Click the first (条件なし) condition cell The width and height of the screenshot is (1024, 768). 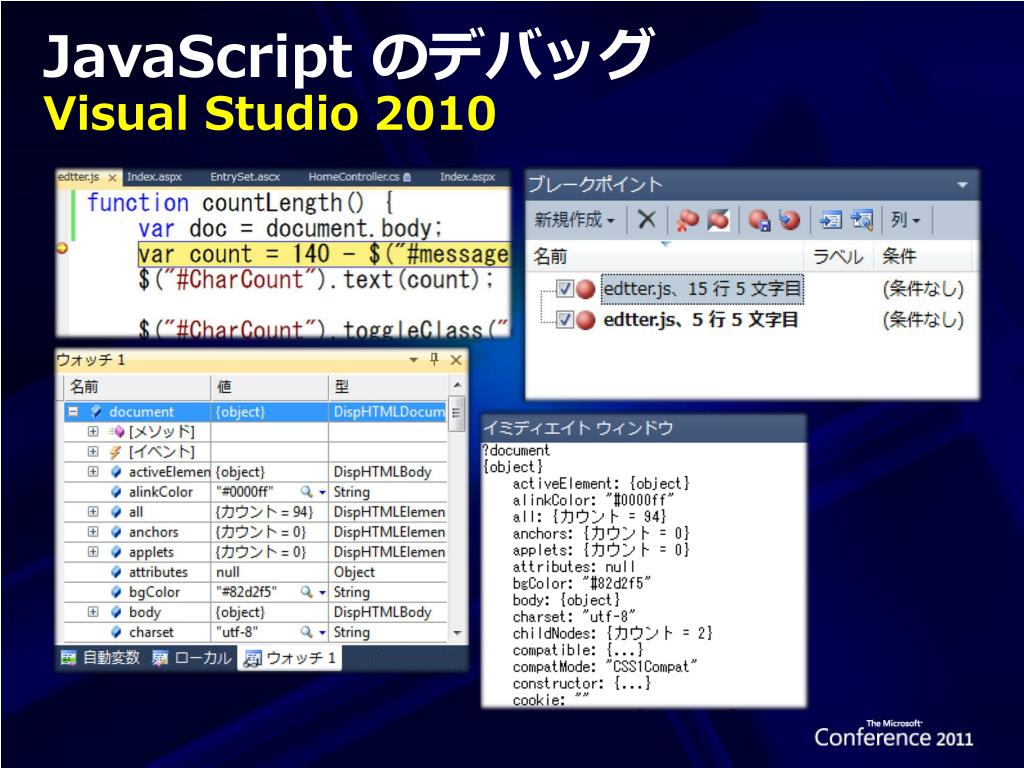click(x=923, y=289)
